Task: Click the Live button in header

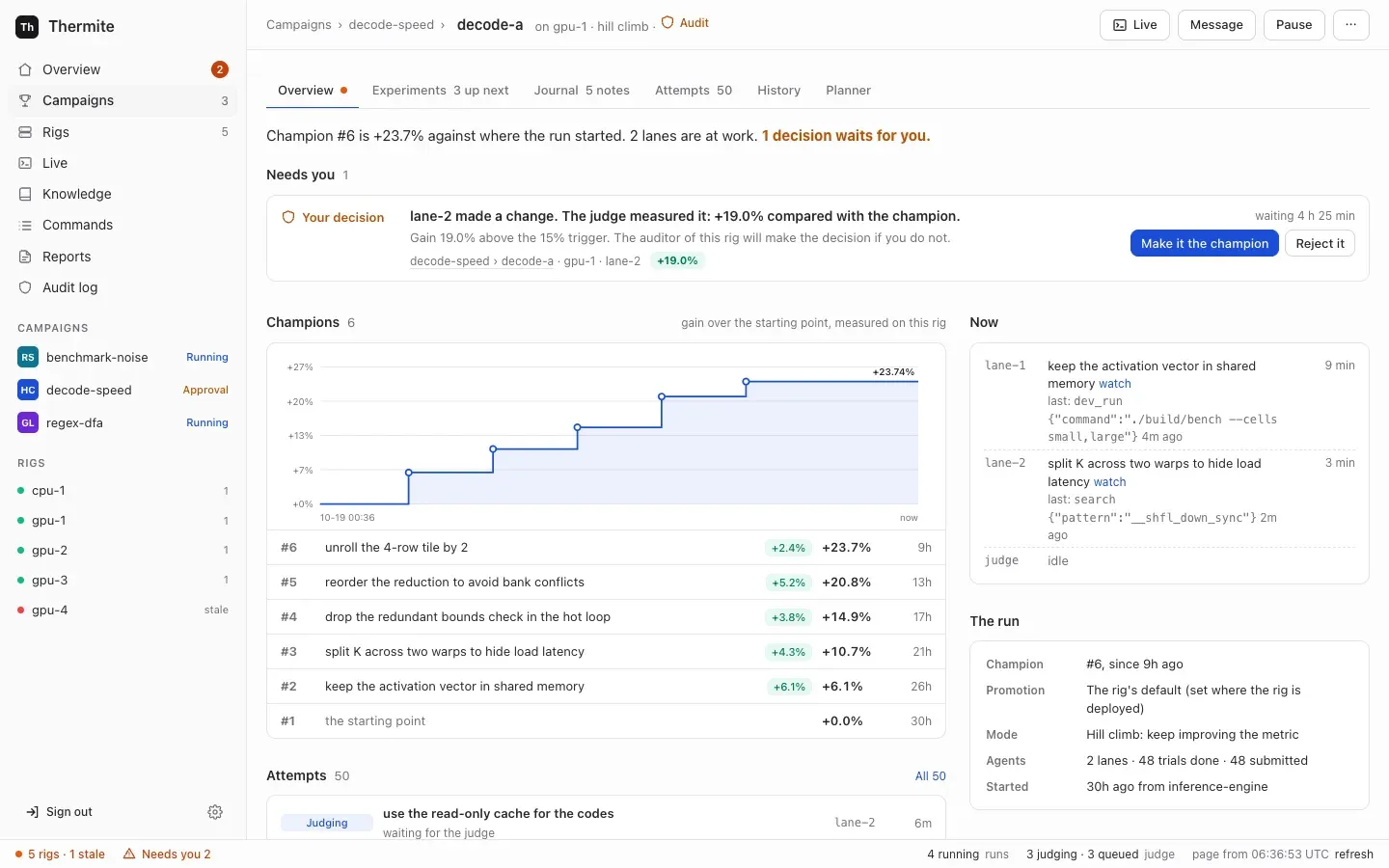Action: 1134,25
